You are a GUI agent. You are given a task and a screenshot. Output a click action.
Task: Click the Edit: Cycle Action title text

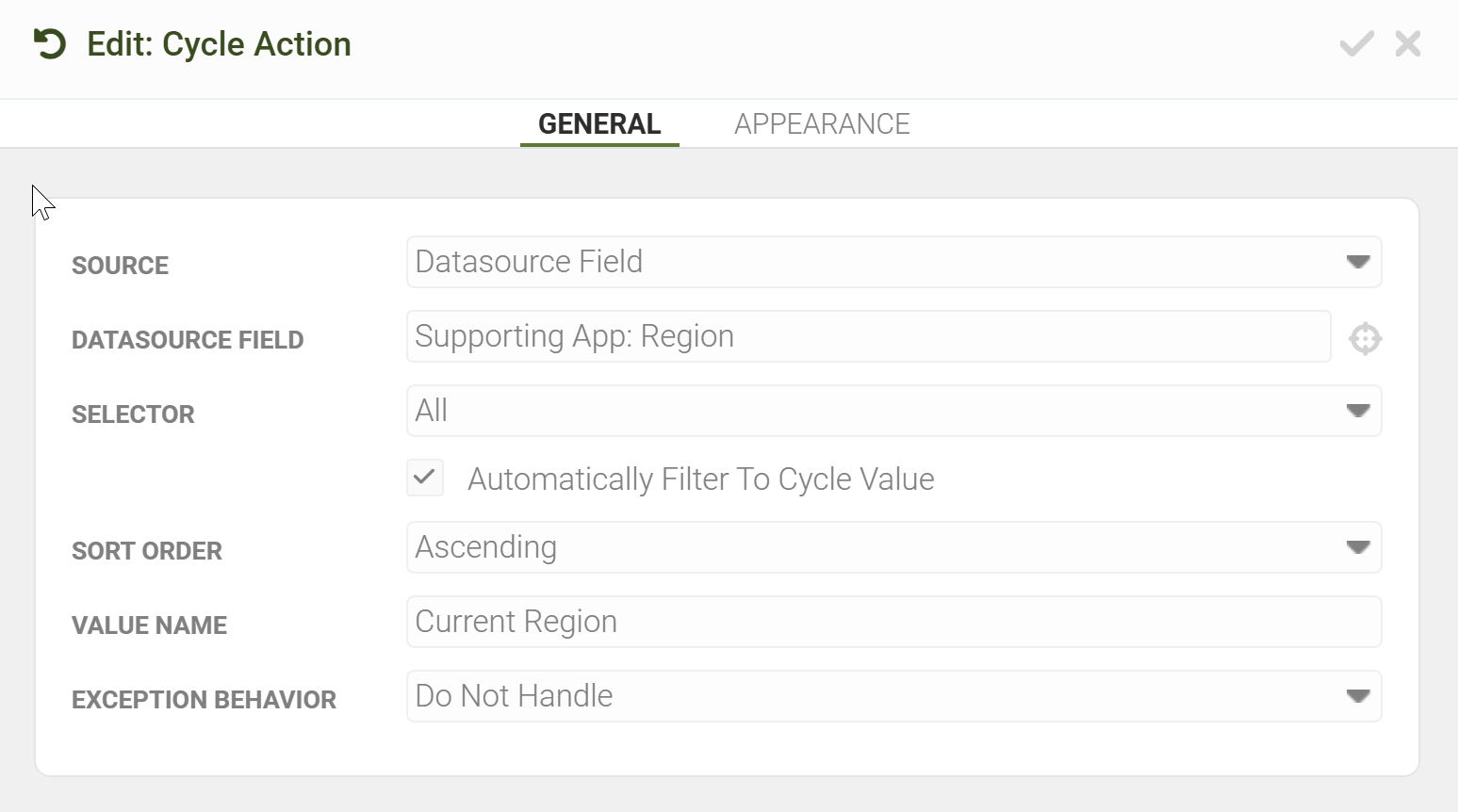click(x=219, y=44)
